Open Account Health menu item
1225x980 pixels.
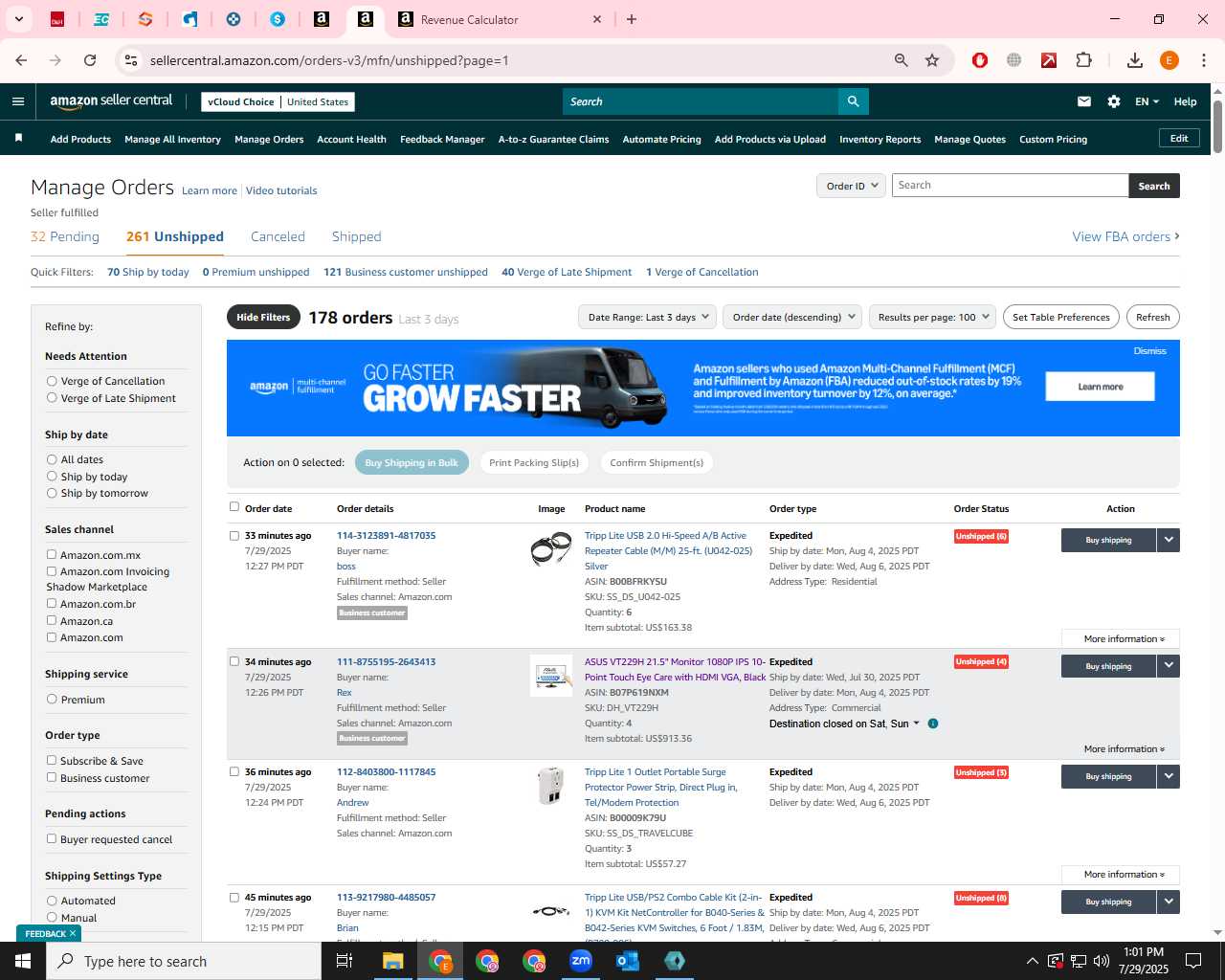pyautogui.click(x=351, y=140)
